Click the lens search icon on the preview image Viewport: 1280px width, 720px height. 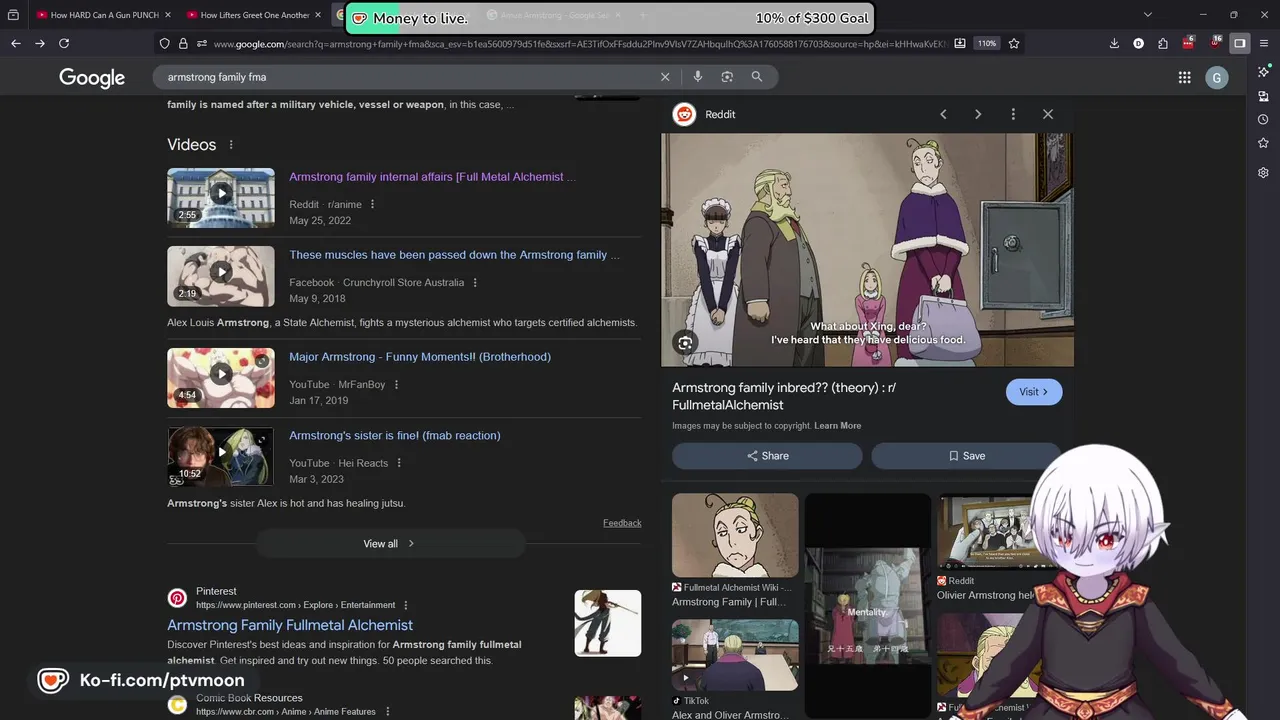point(685,343)
